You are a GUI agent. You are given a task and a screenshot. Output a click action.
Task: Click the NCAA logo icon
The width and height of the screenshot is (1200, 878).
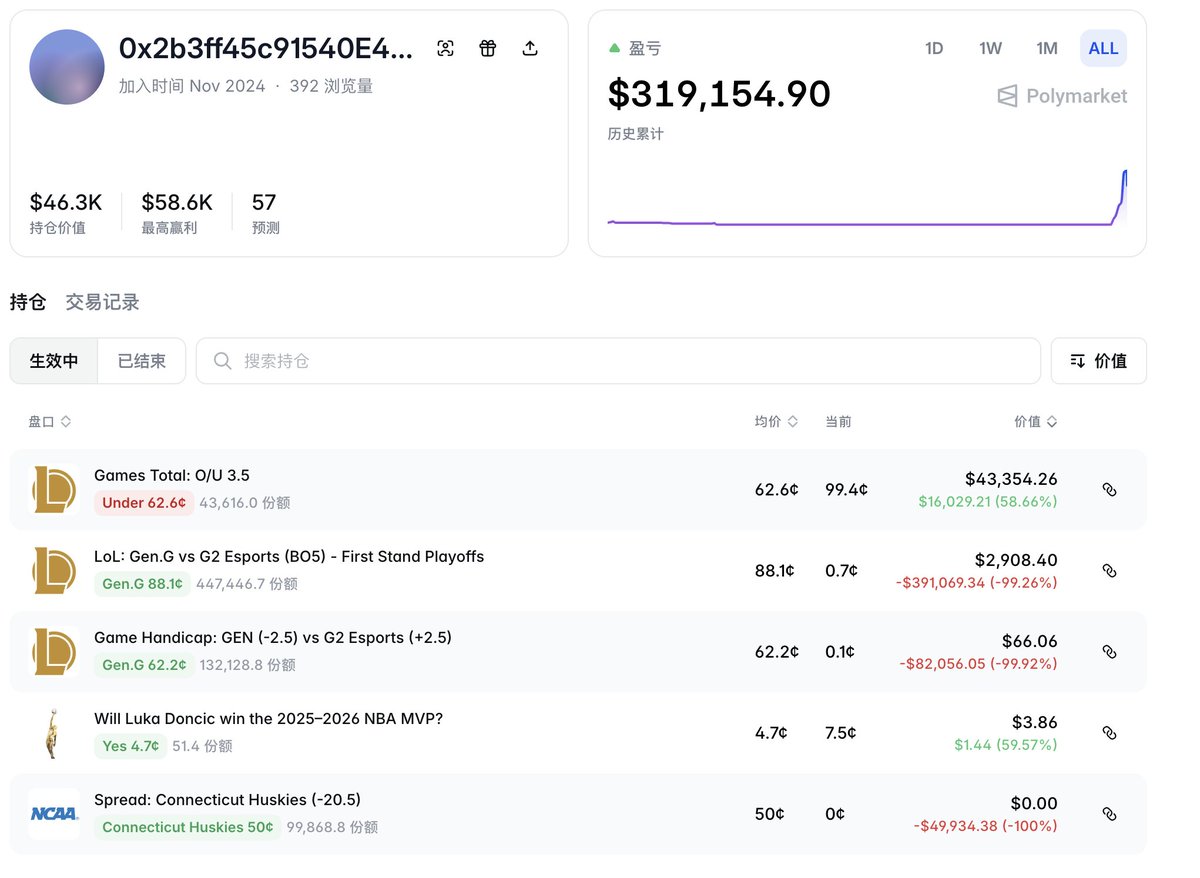coord(54,814)
